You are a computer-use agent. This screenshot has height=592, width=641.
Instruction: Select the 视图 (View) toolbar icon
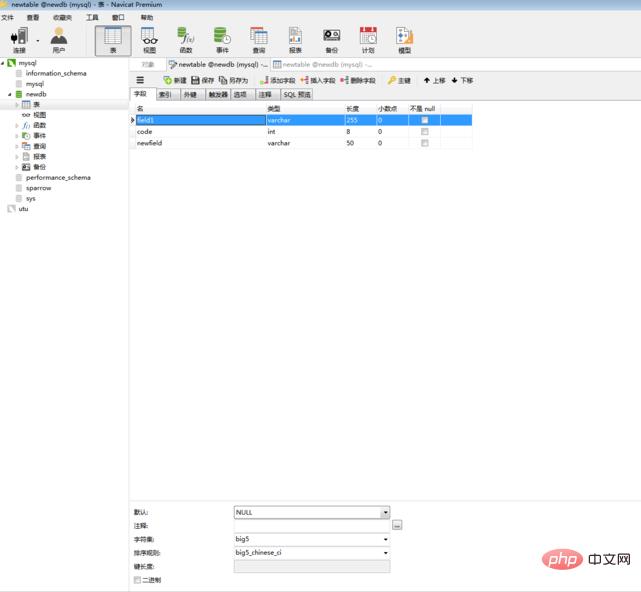[149, 39]
